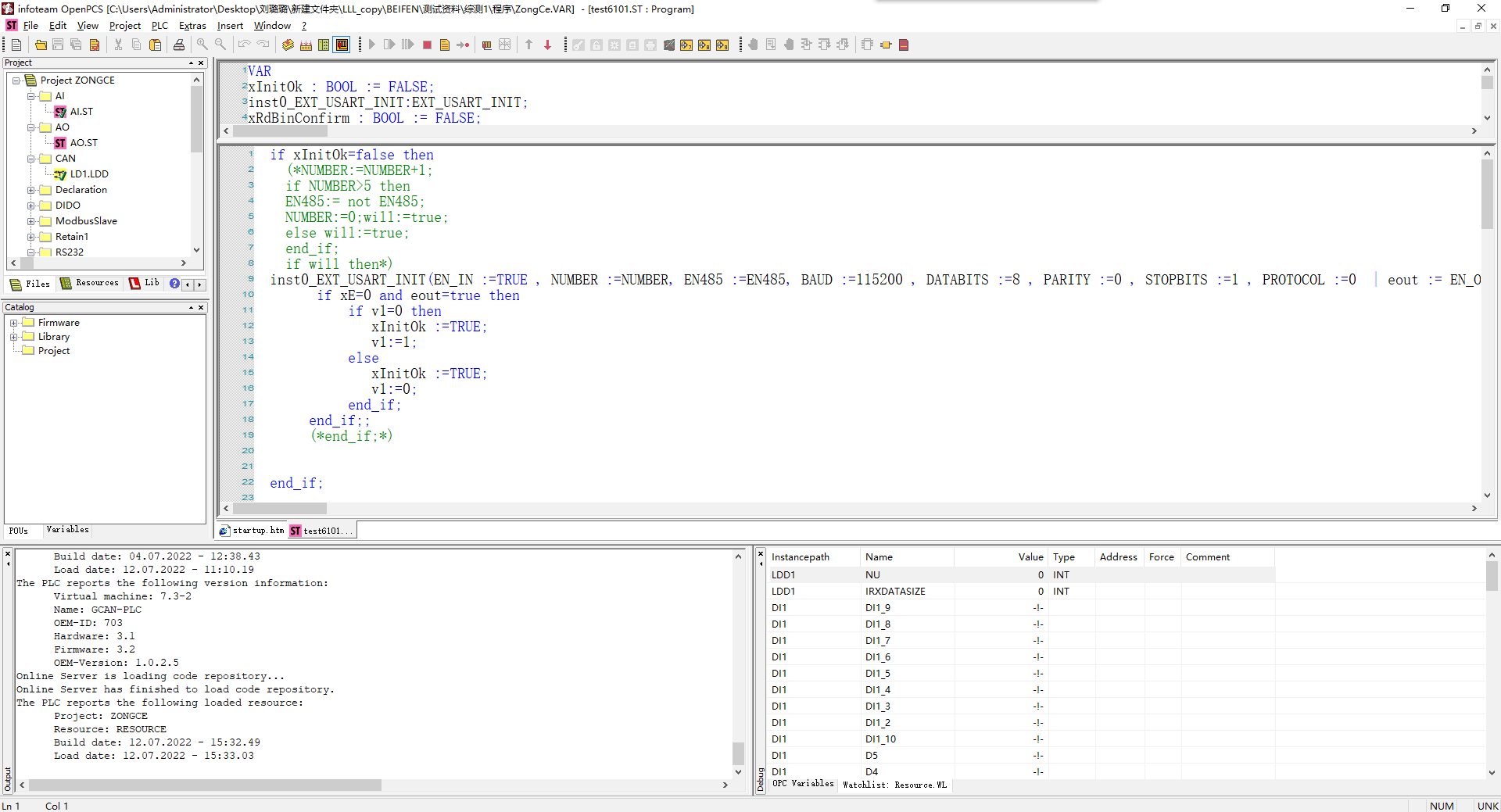The height and width of the screenshot is (812, 1501).
Task: Open the Extras menu
Action: tap(192, 26)
